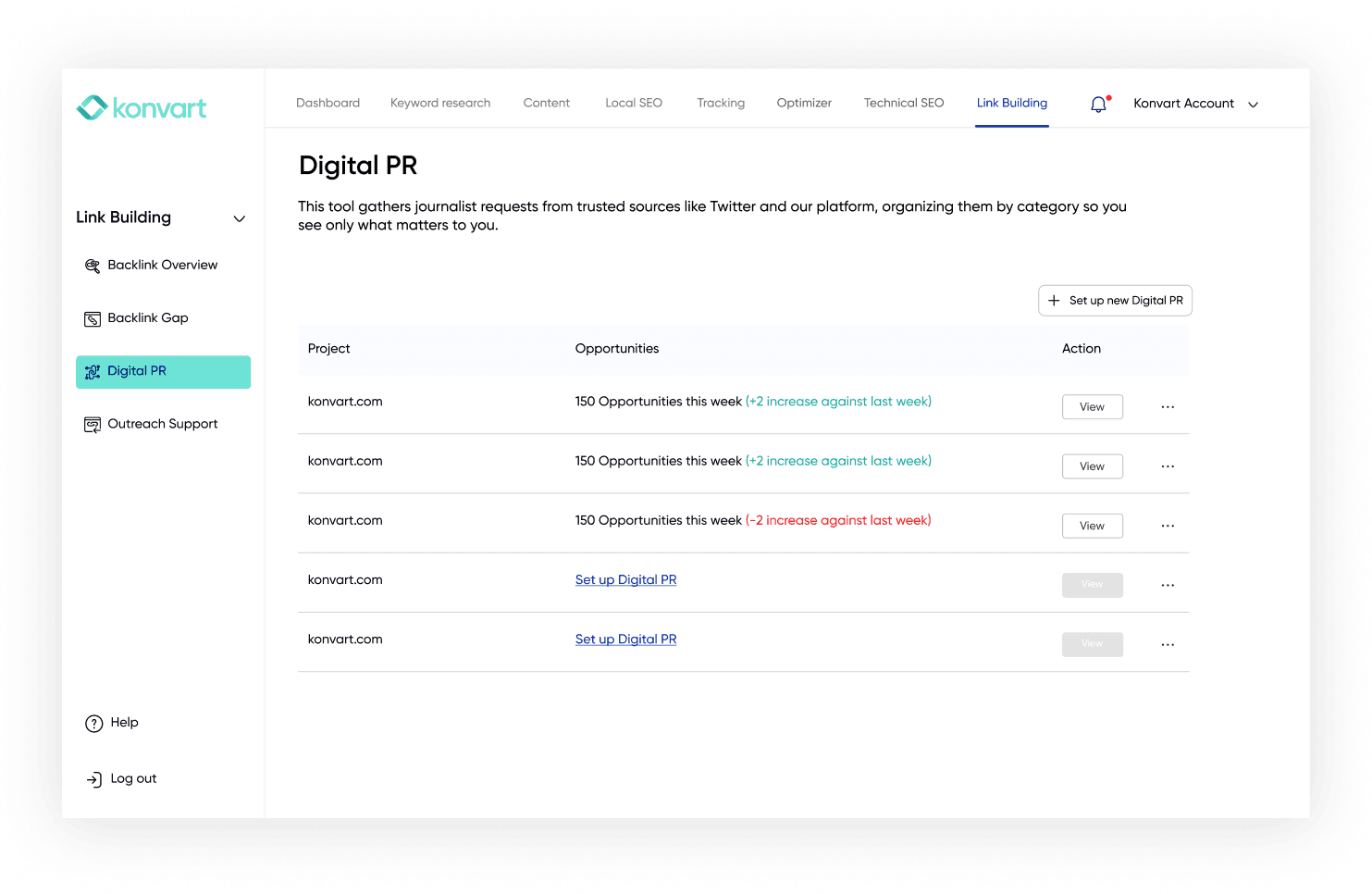Image resolution: width=1372 pixels, height=894 pixels.
Task: Click the first Set up Digital PR link
Action: [625, 580]
